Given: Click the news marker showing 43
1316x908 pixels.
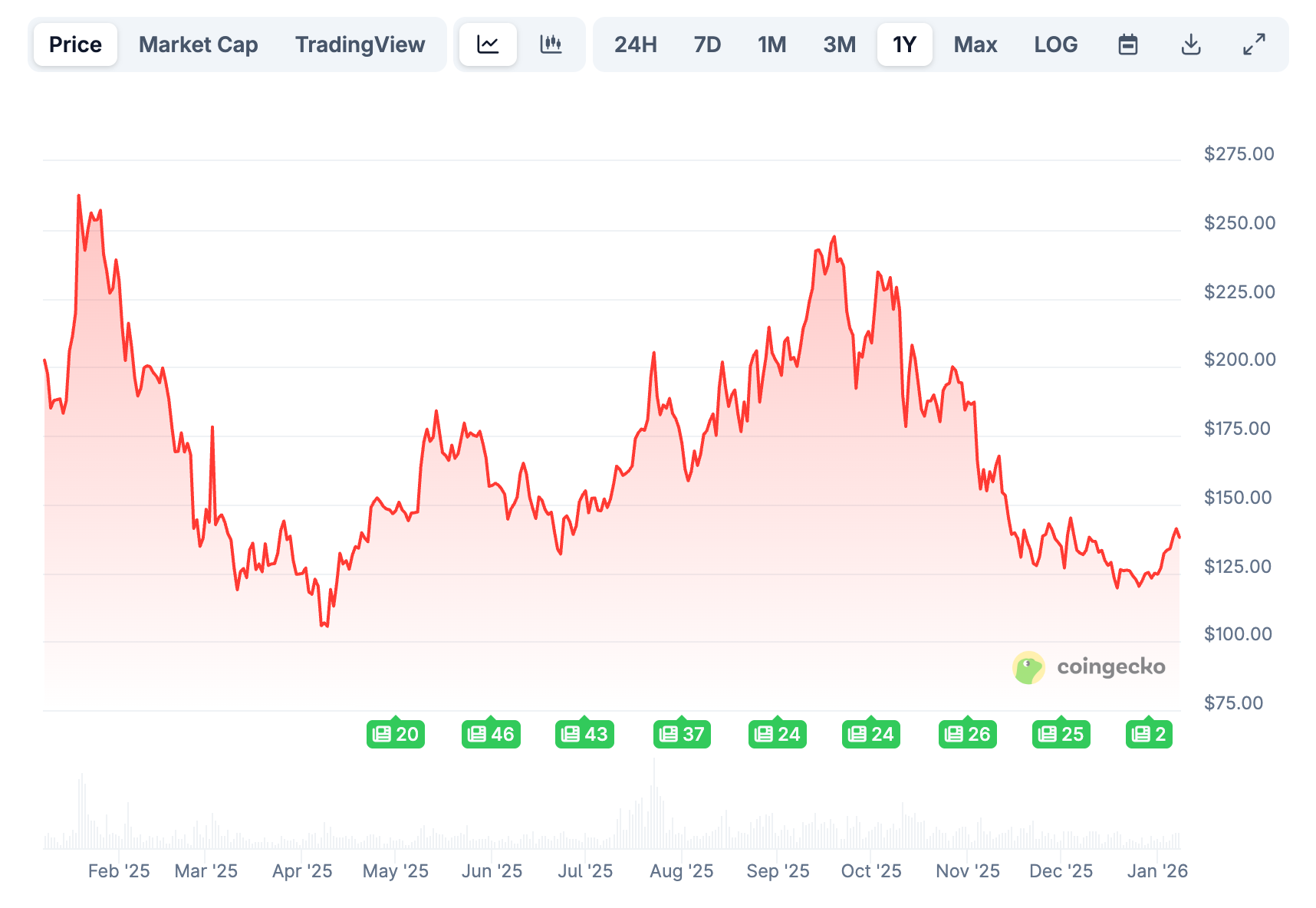Looking at the screenshot, I should tap(584, 734).
